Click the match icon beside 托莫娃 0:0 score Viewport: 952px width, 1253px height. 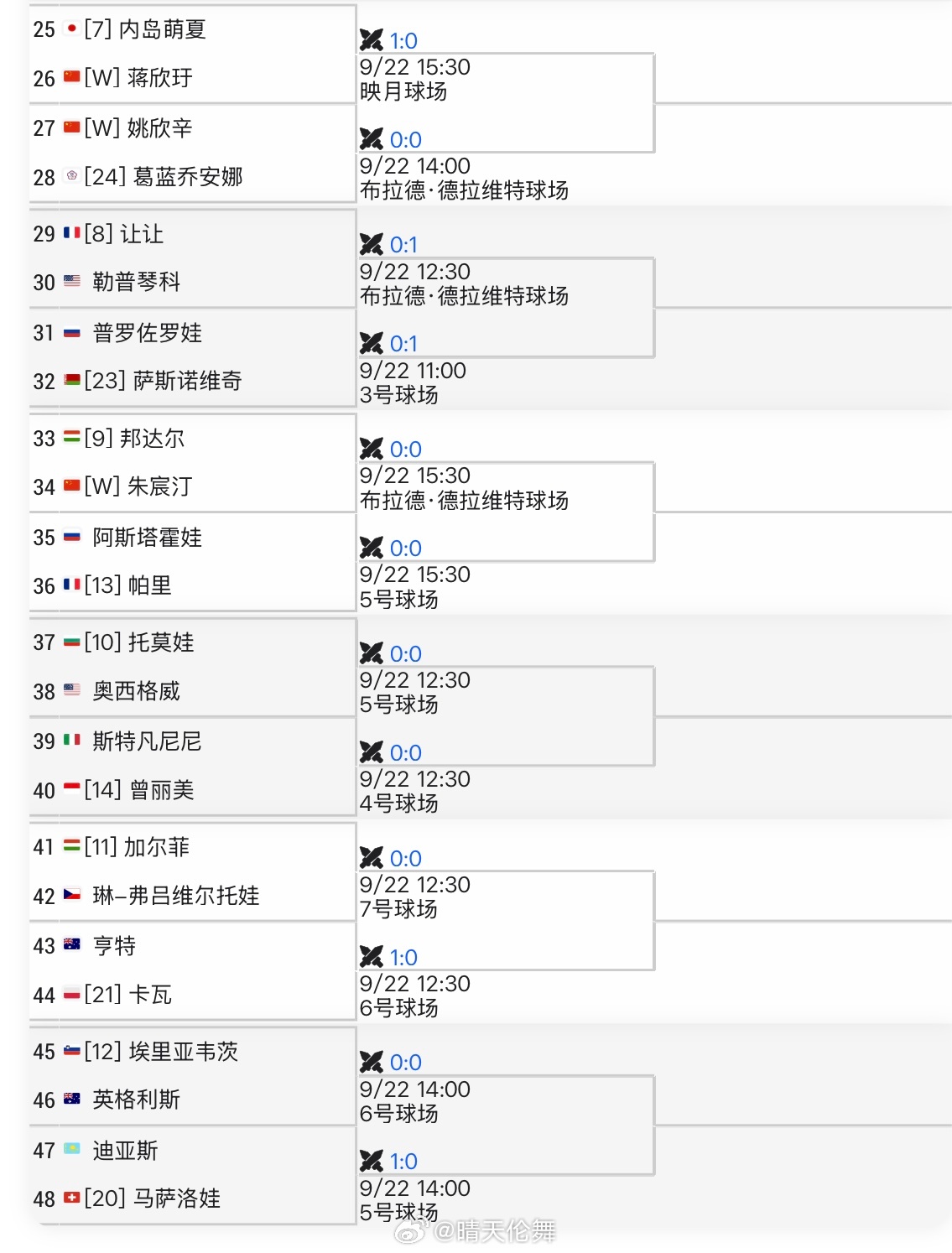coord(372,653)
